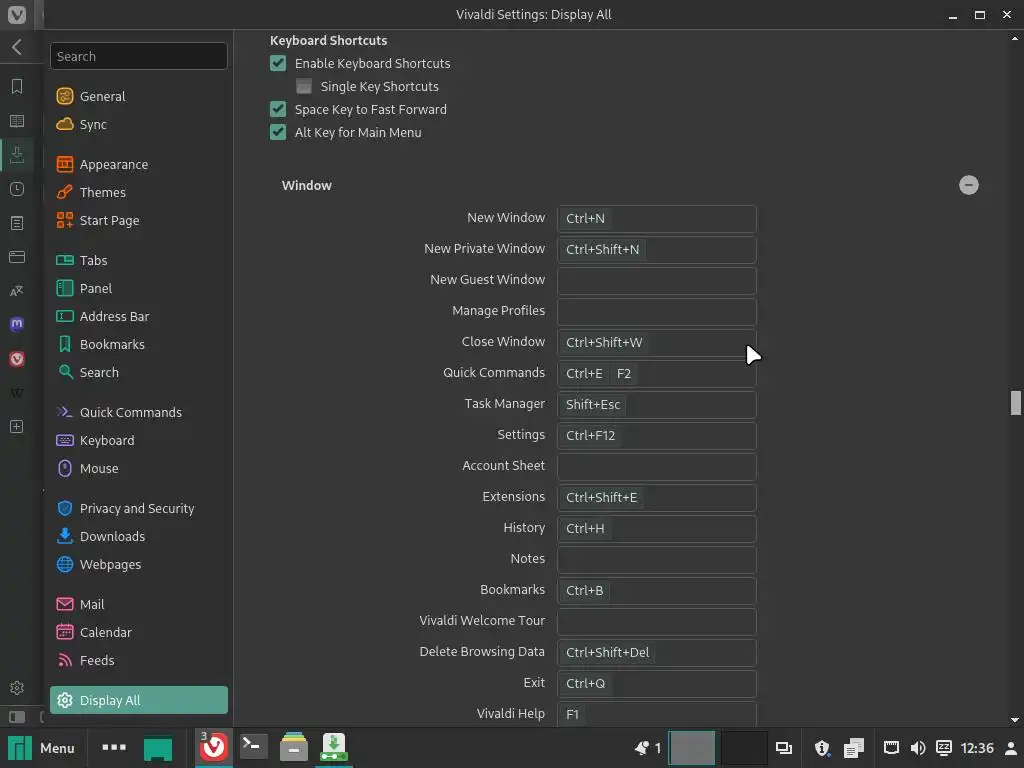Click the Account Sheet shortcut field
This screenshot has width=1024, height=768.
tap(656, 466)
